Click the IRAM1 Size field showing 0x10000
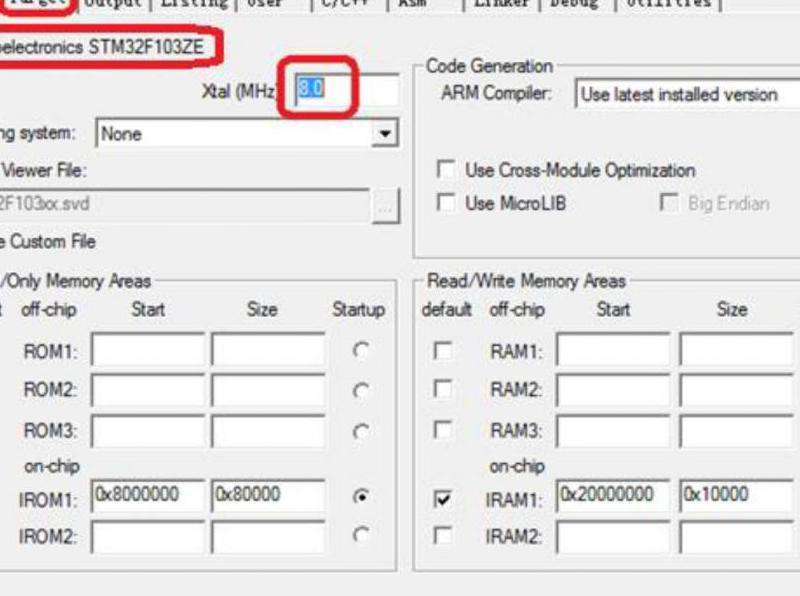Screen dimensions: 800x596 pyautogui.click(x=737, y=495)
